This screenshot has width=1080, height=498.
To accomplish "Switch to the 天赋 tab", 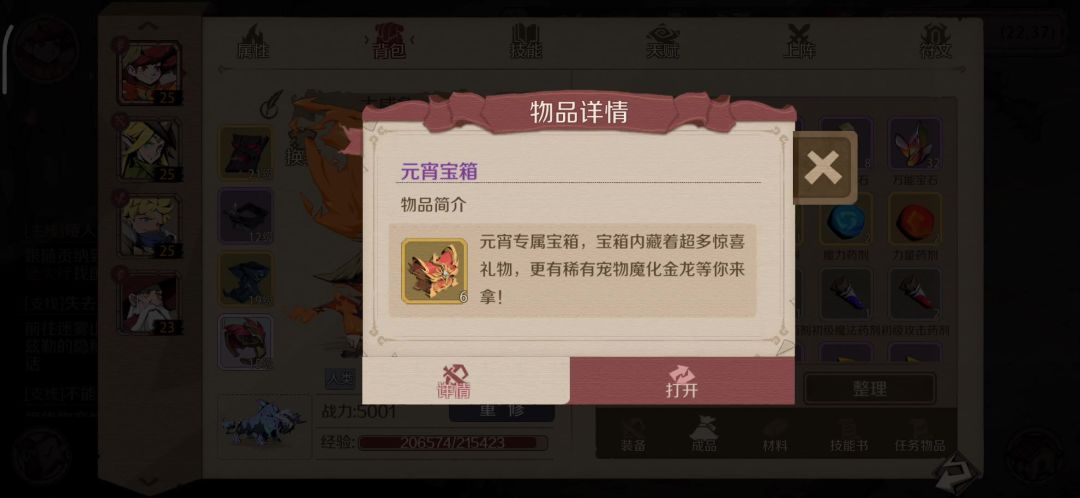I will tap(663, 41).
